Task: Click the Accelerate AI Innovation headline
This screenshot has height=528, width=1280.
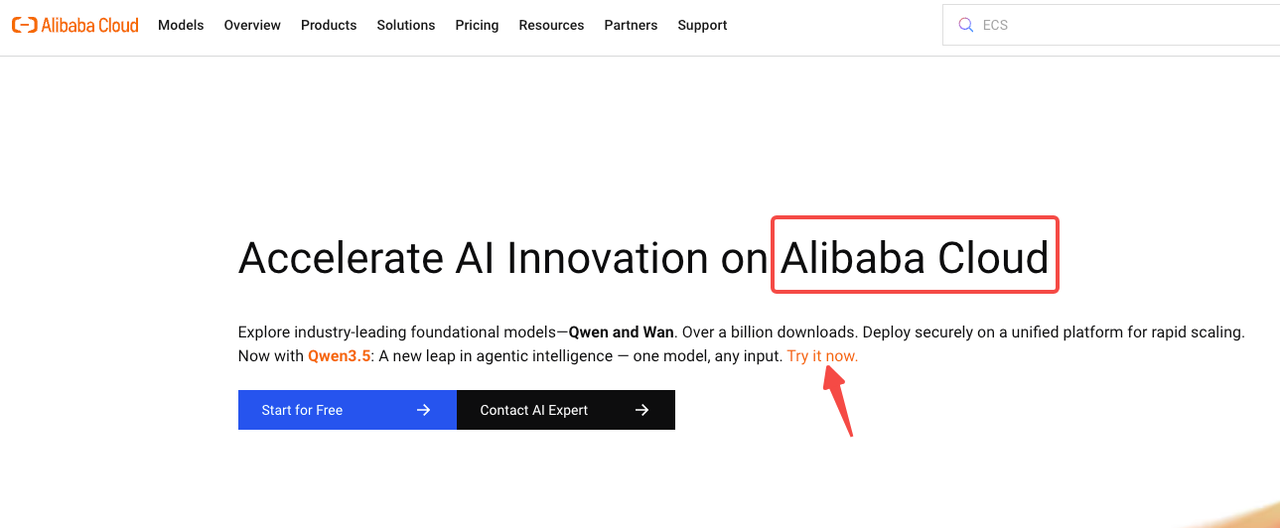Action: [502, 258]
